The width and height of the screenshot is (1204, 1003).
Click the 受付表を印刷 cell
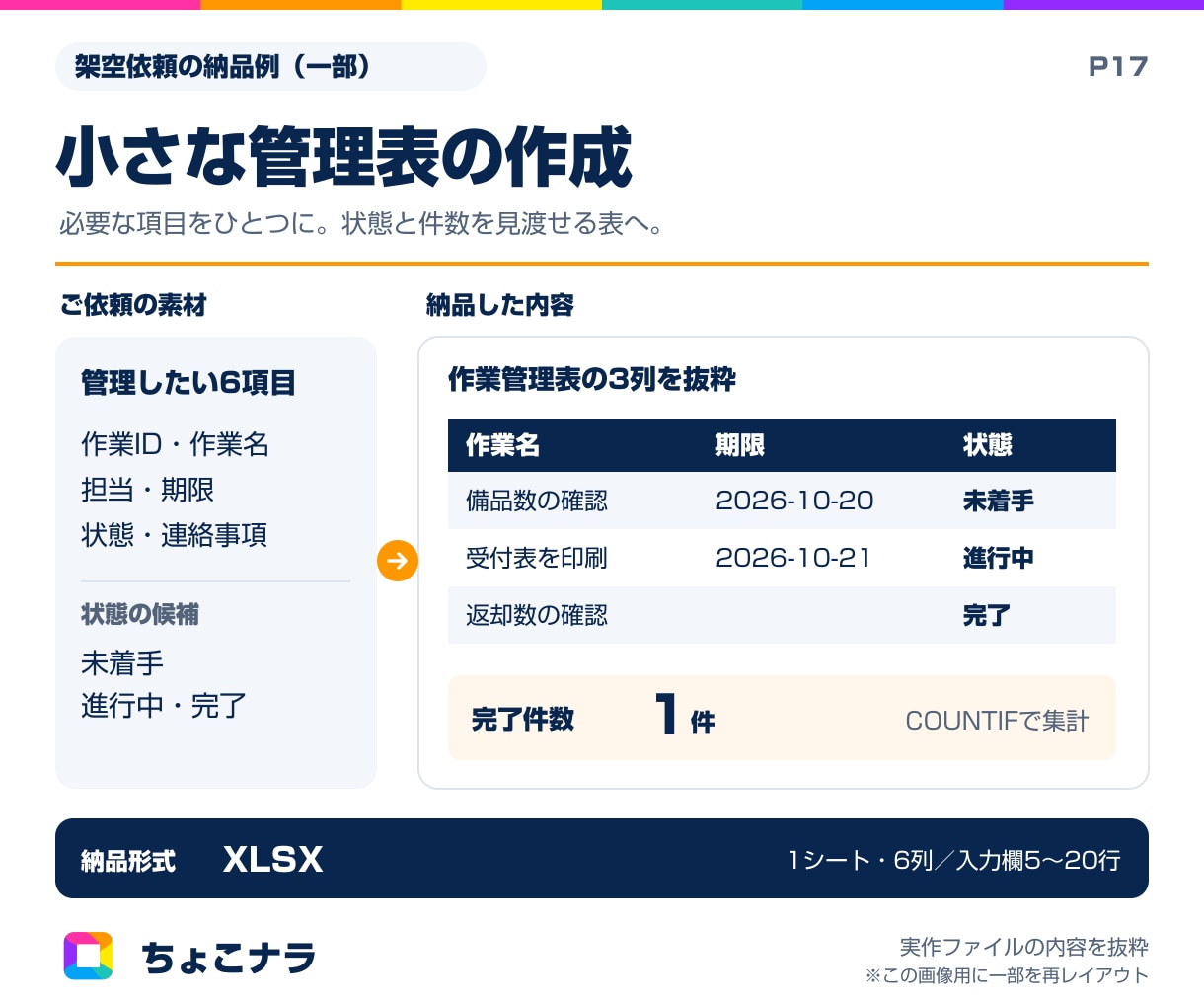[x=537, y=558]
